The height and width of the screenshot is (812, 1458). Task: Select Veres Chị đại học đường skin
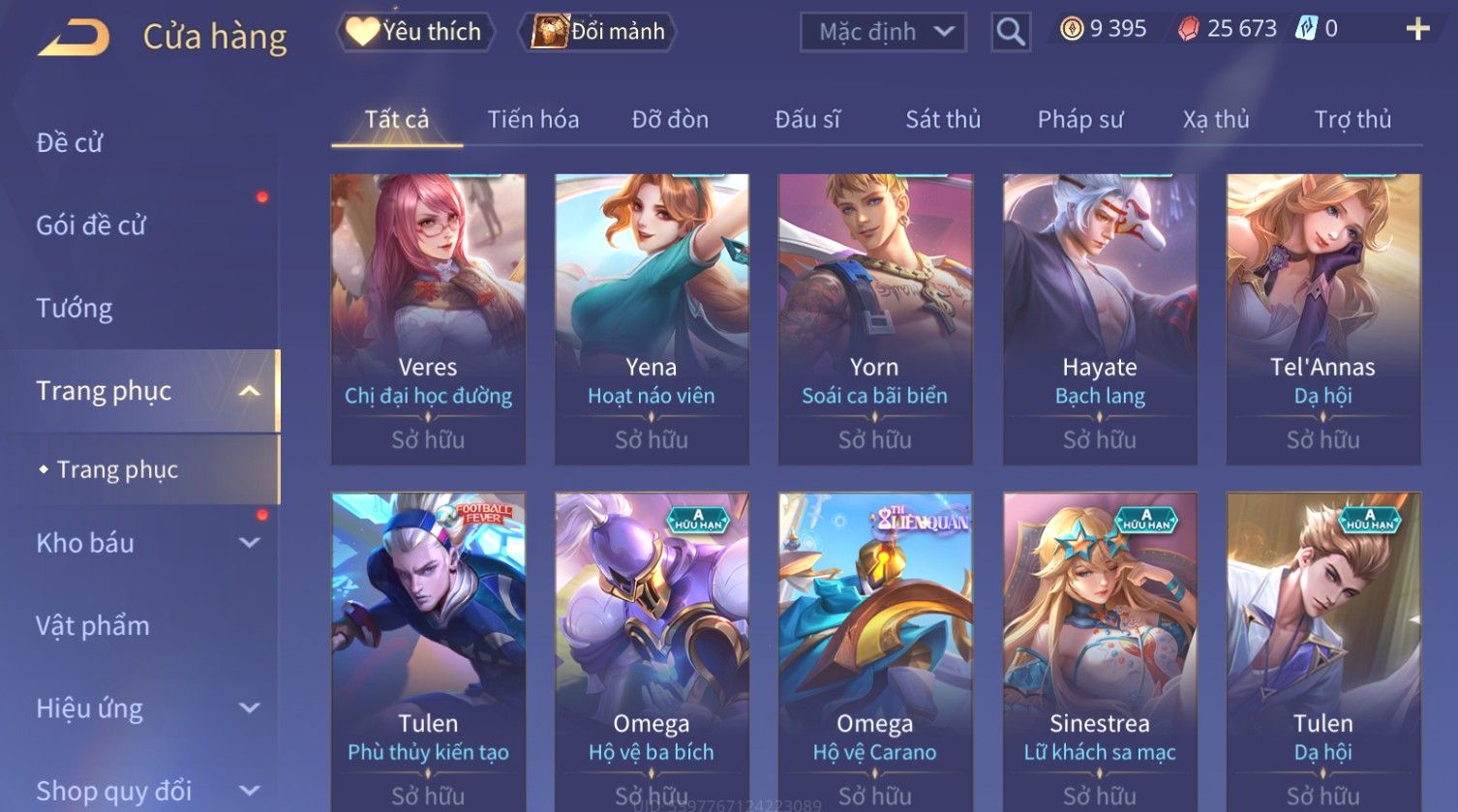point(428,319)
